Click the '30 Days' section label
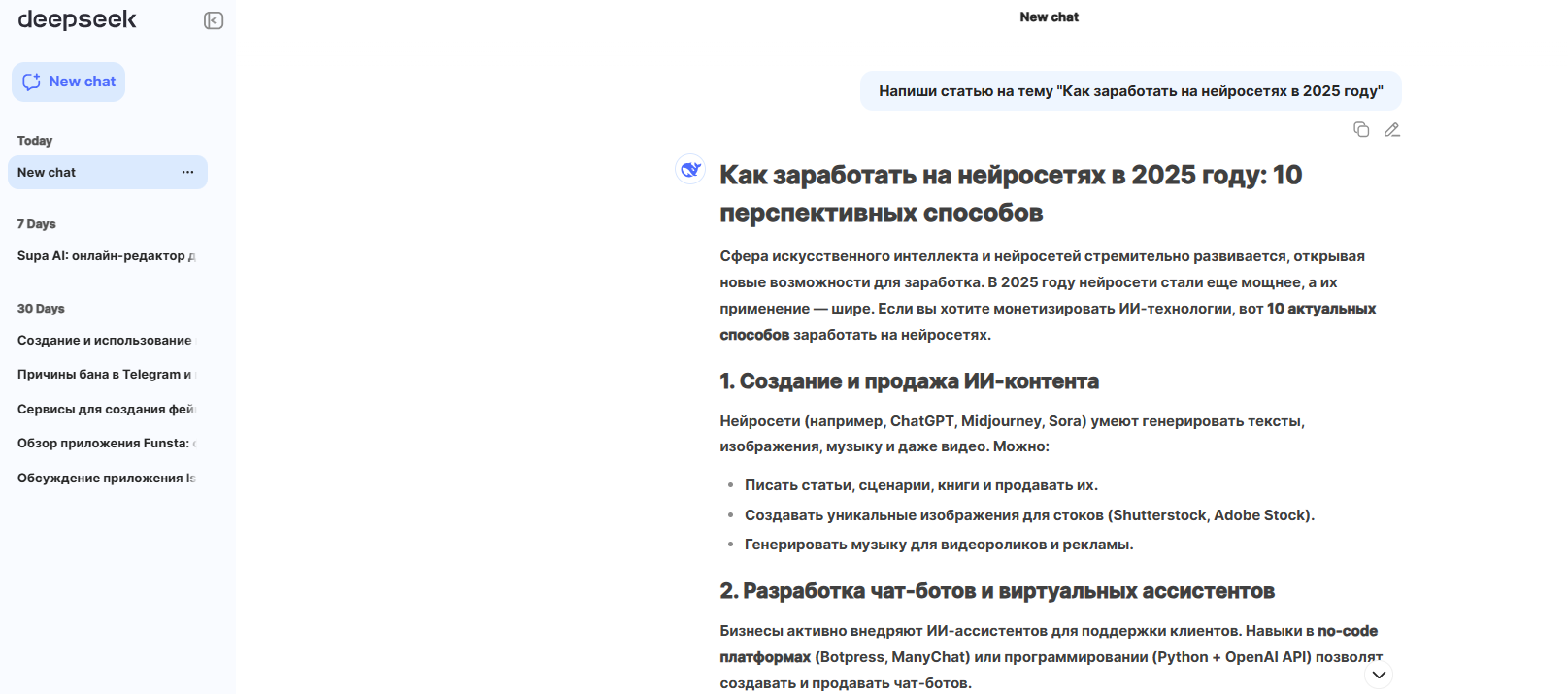 pos(41,309)
